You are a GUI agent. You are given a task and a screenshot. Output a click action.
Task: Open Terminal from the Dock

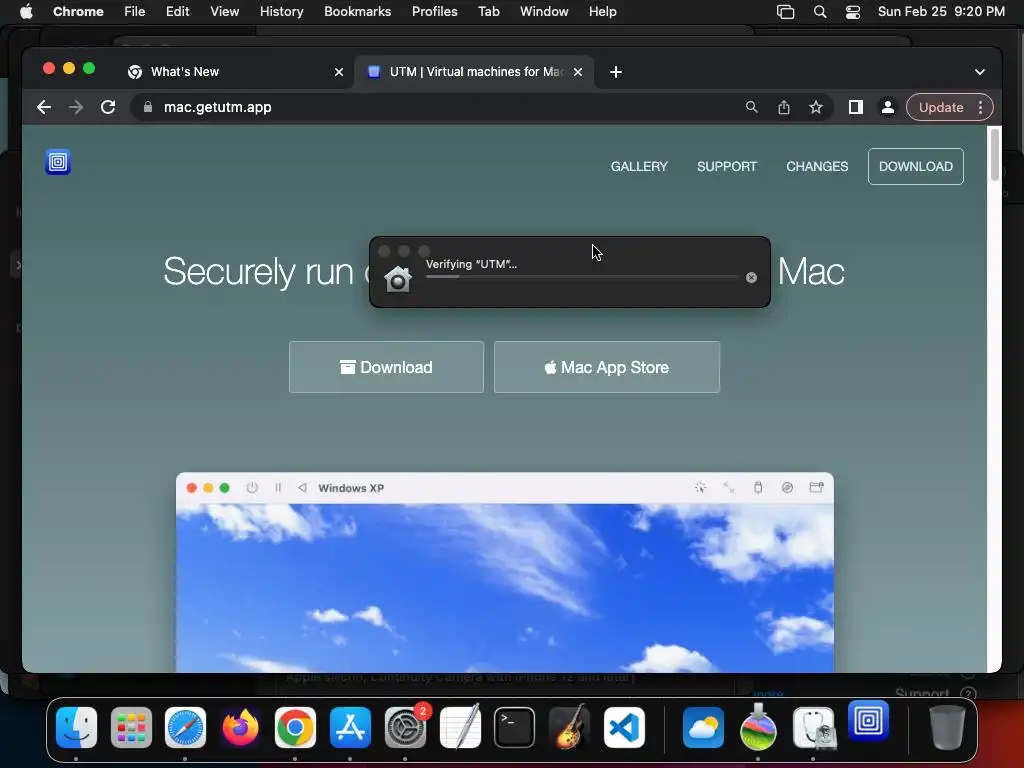point(515,727)
